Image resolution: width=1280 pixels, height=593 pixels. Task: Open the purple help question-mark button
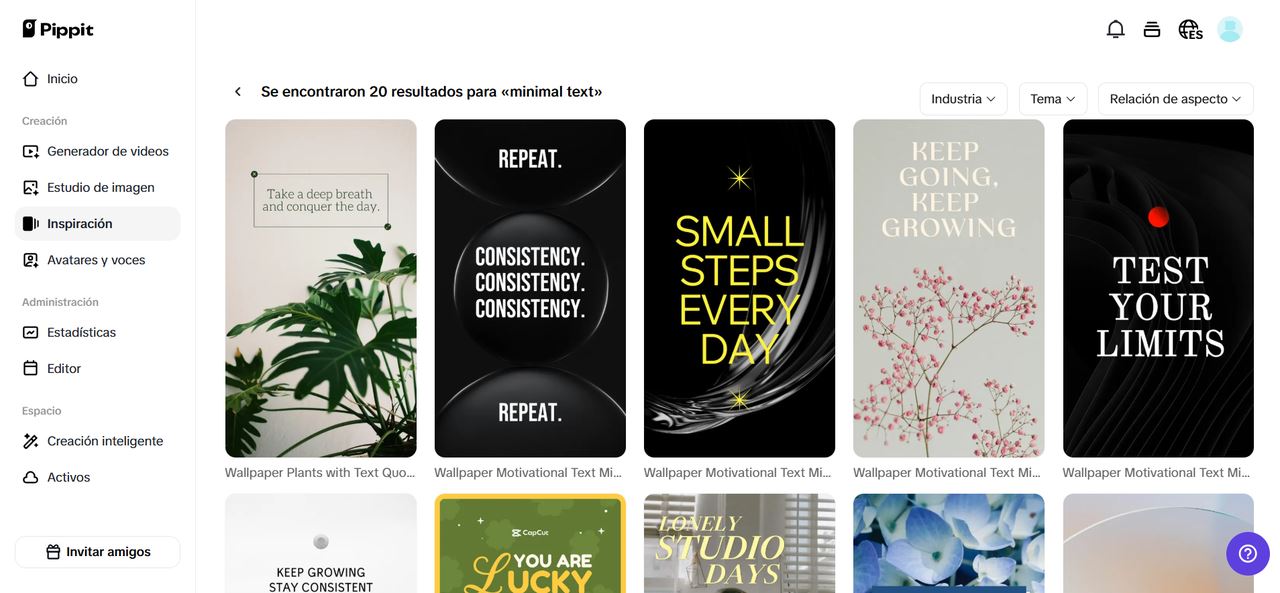[1248, 553]
